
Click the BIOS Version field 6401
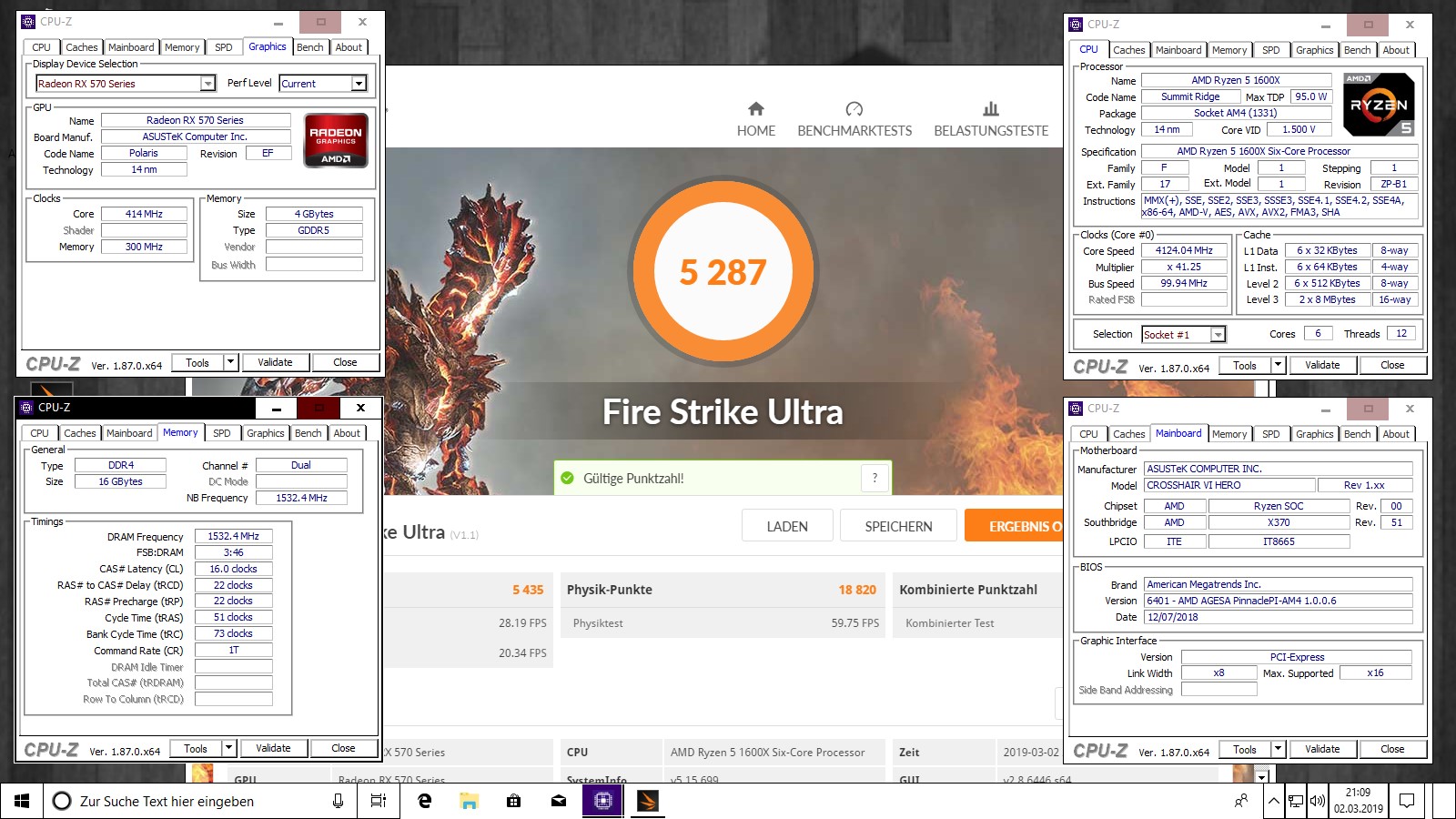(x=1278, y=601)
